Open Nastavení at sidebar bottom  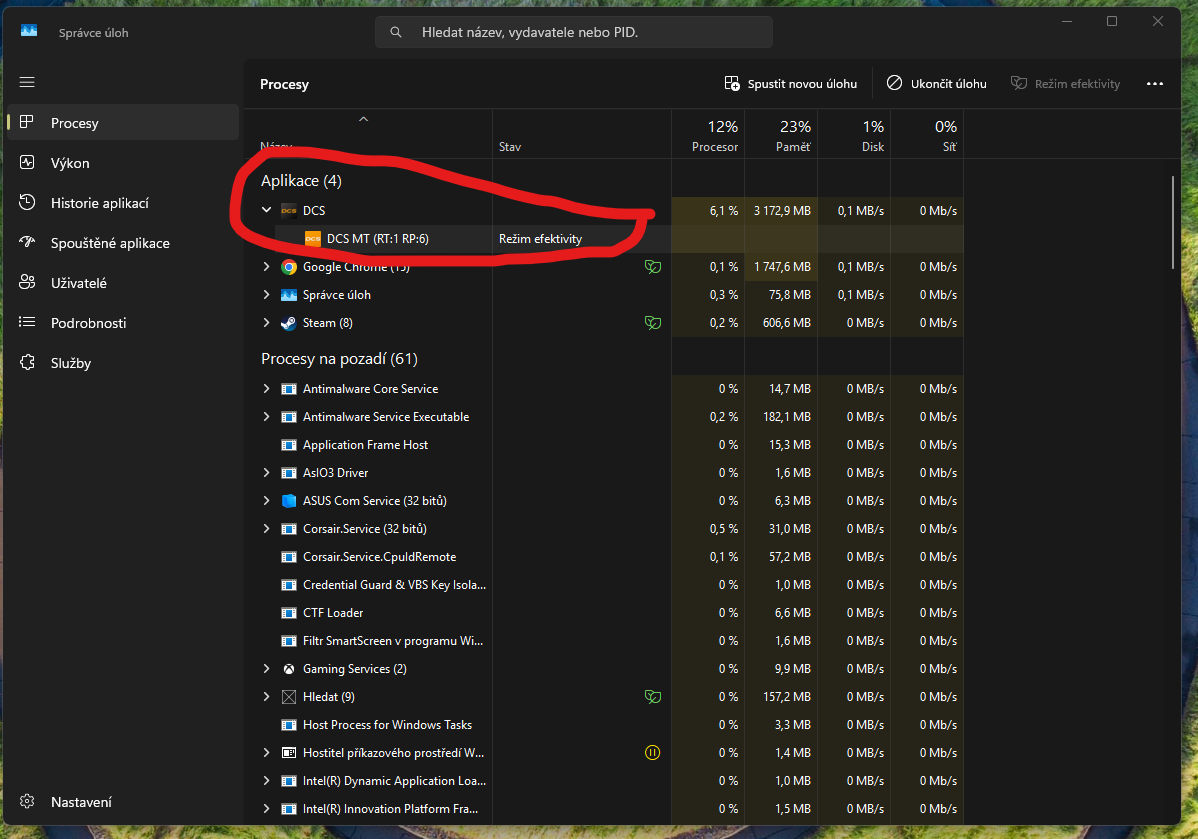tap(122, 802)
